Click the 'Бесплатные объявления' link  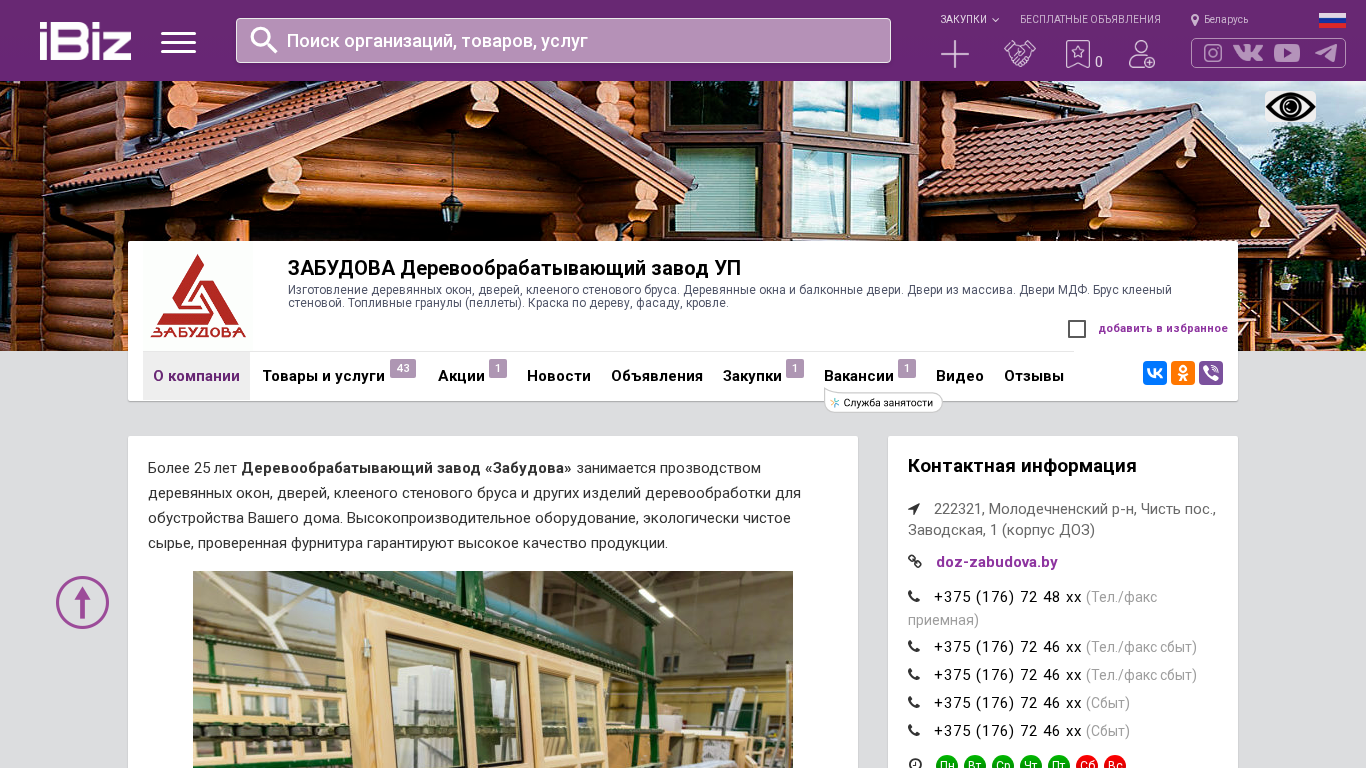tap(1090, 19)
